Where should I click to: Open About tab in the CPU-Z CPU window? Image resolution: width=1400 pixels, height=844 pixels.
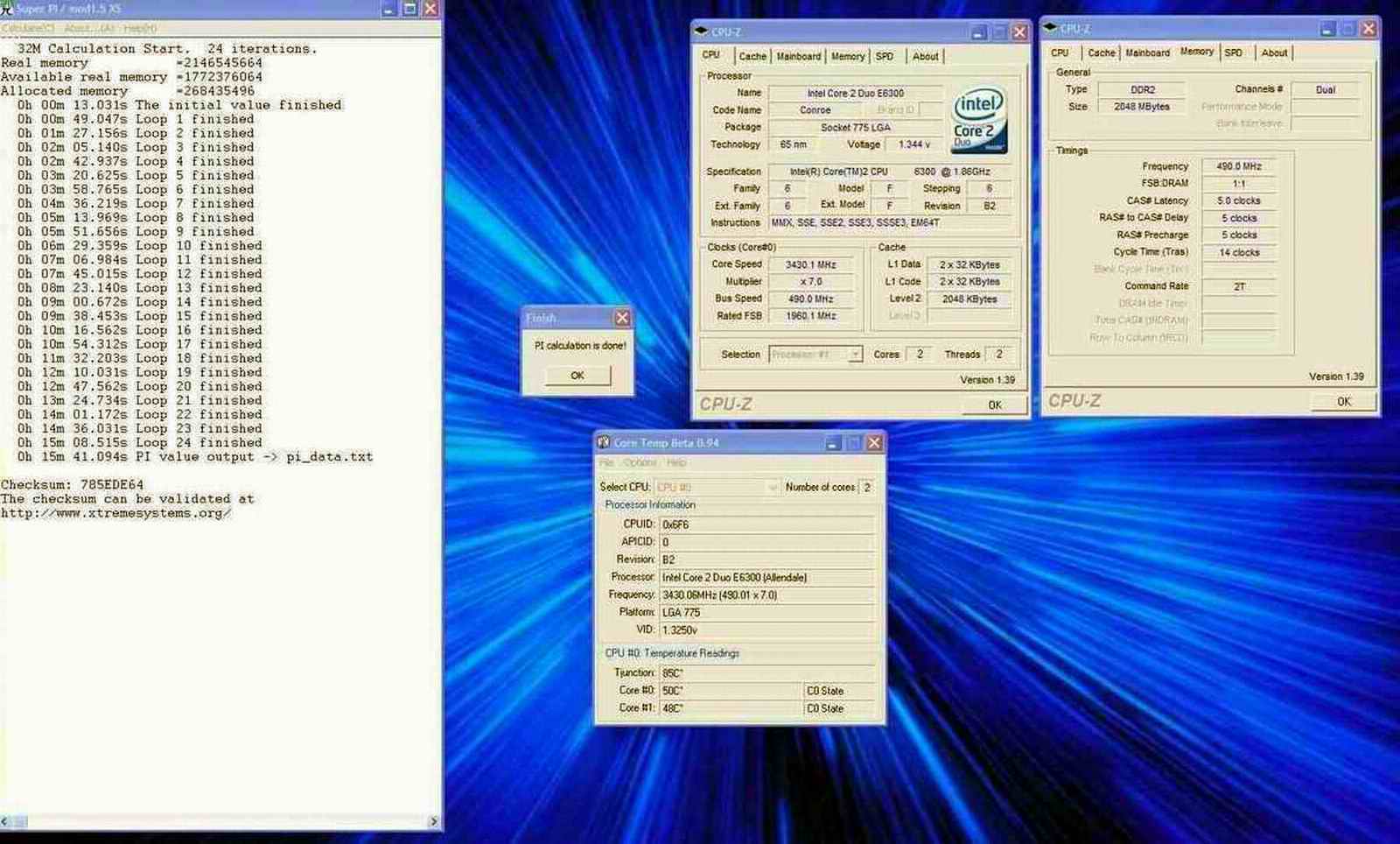click(x=925, y=56)
